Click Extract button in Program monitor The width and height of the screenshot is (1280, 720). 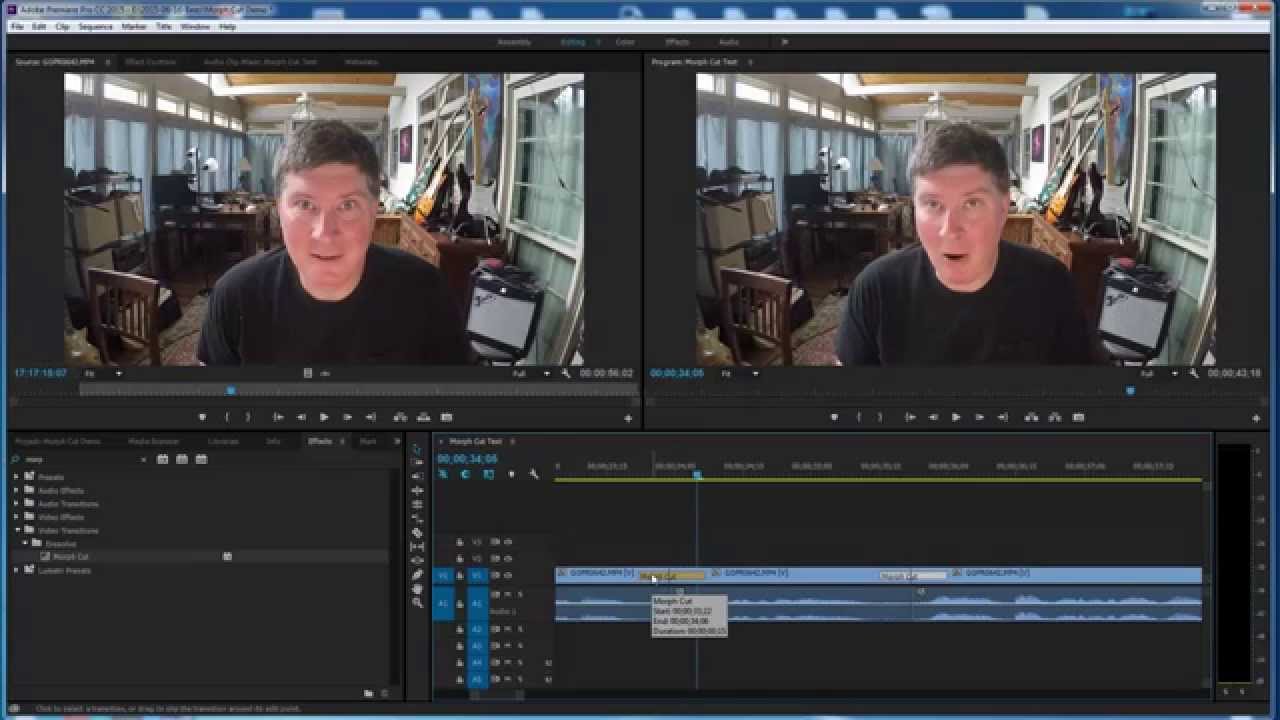click(1055, 417)
